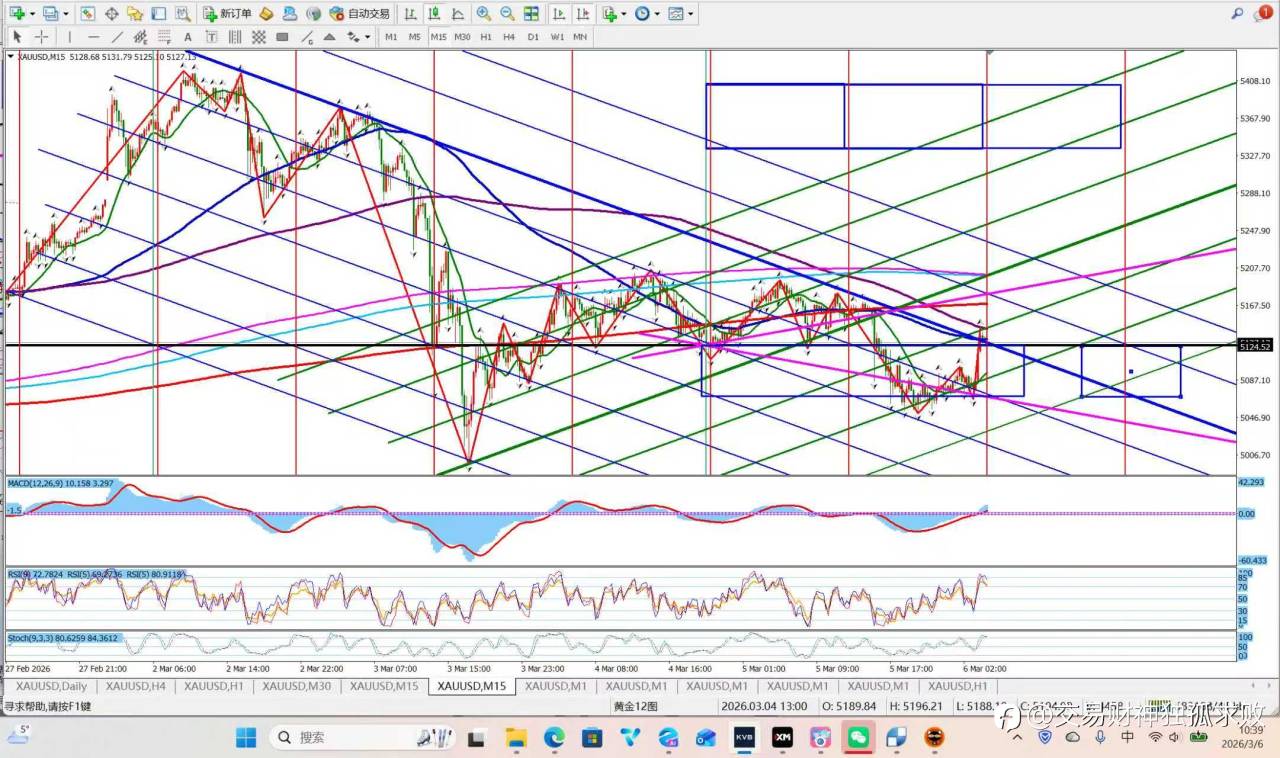Toggle the chart auto-scroll button

pos(558,14)
